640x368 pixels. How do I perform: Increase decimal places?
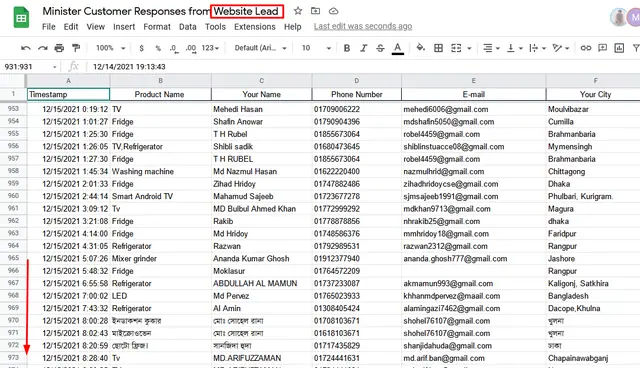191,48
